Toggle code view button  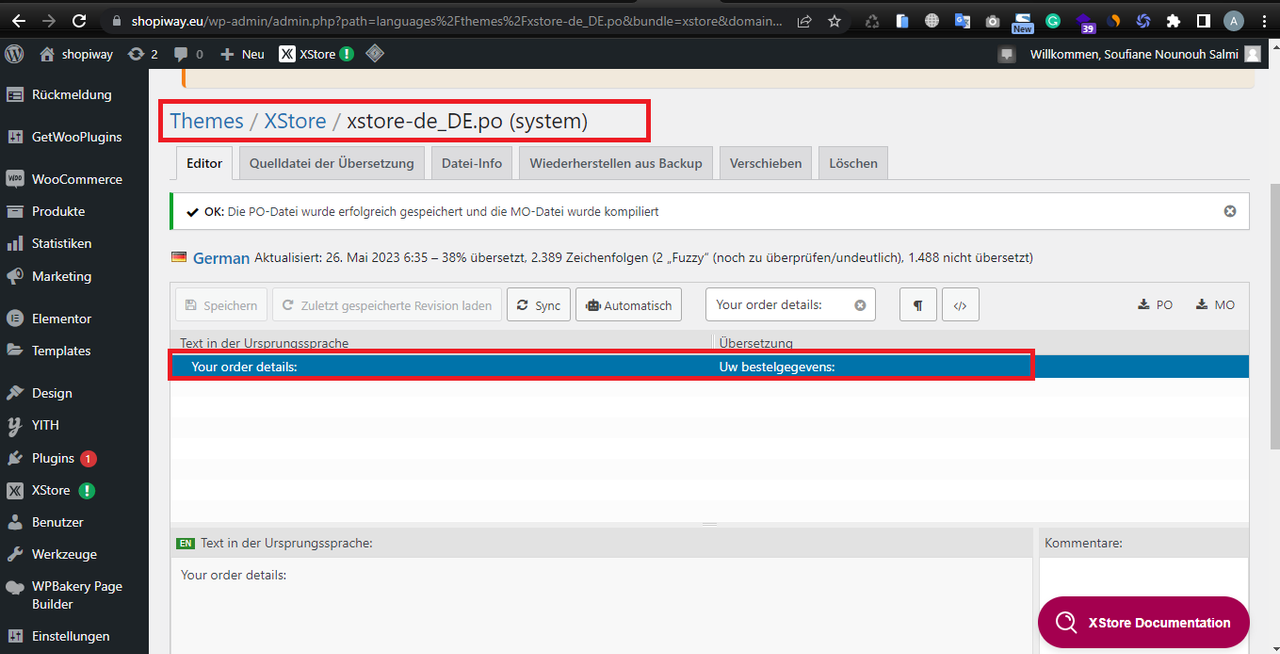pyautogui.click(x=960, y=305)
